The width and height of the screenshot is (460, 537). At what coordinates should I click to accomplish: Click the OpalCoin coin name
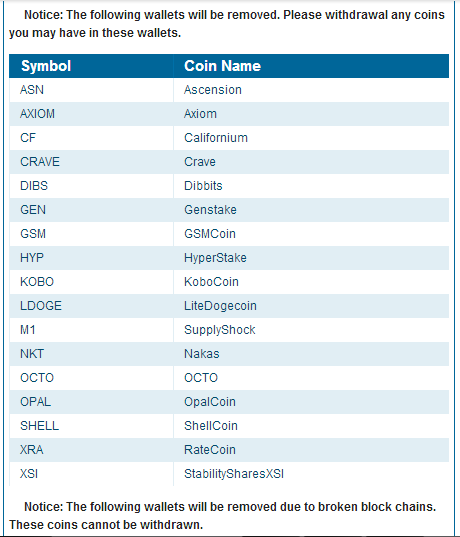(210, 401)
